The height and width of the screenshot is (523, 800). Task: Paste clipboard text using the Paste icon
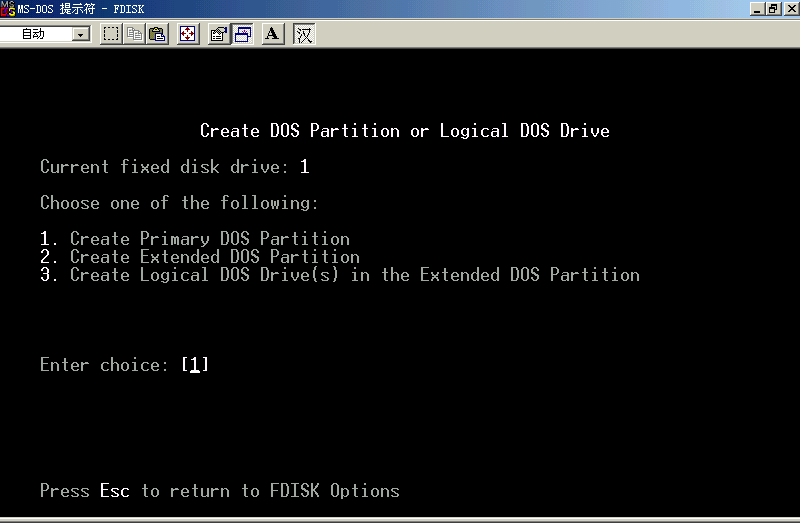tap(157, 34)
